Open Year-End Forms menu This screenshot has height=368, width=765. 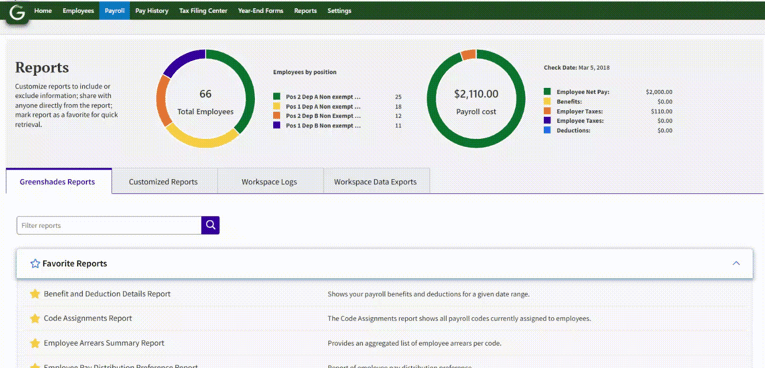(261, 11)
